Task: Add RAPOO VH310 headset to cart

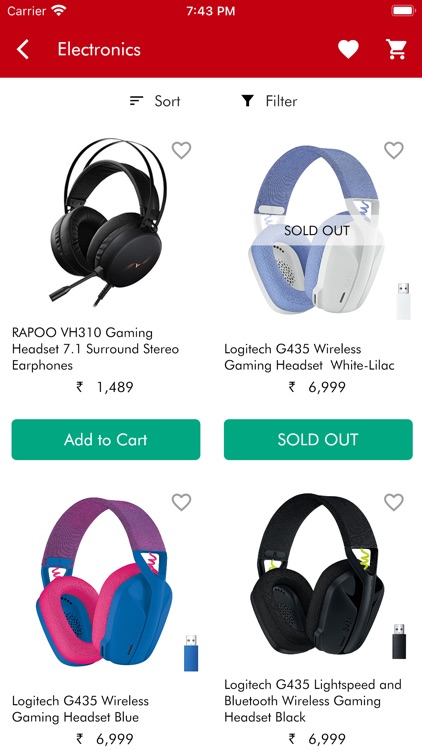Action: pos(106,440)
